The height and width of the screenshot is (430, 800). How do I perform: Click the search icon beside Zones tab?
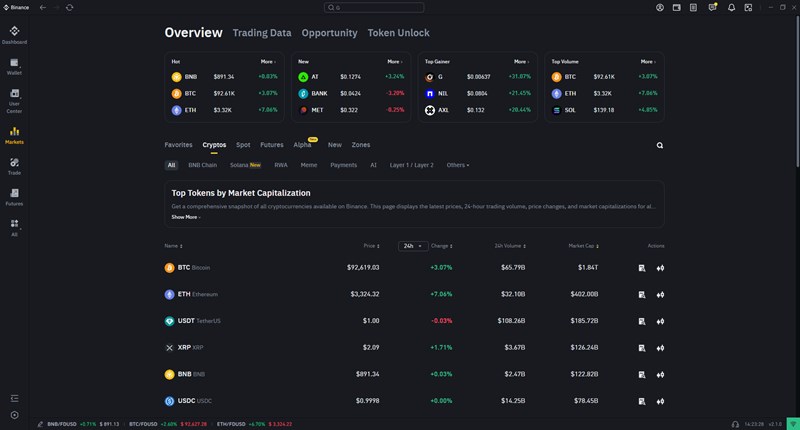coord(660,145)
